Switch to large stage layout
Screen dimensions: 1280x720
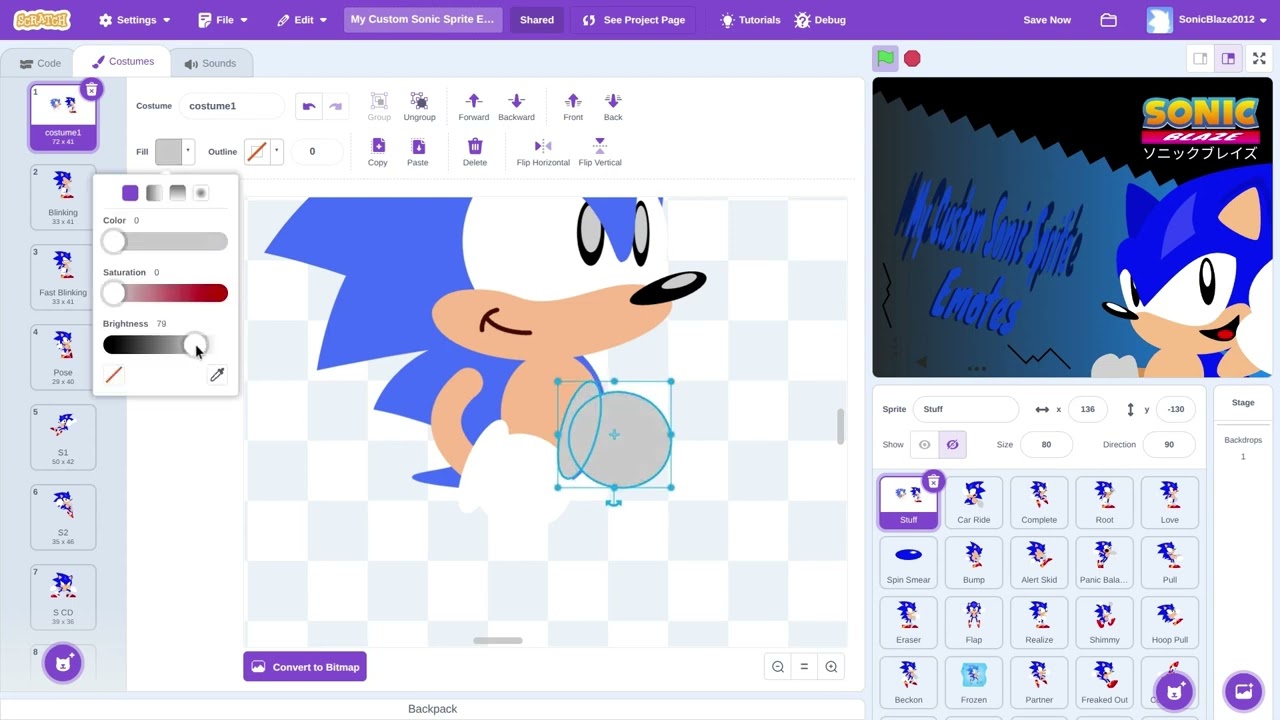click(x=1228, y=59)
